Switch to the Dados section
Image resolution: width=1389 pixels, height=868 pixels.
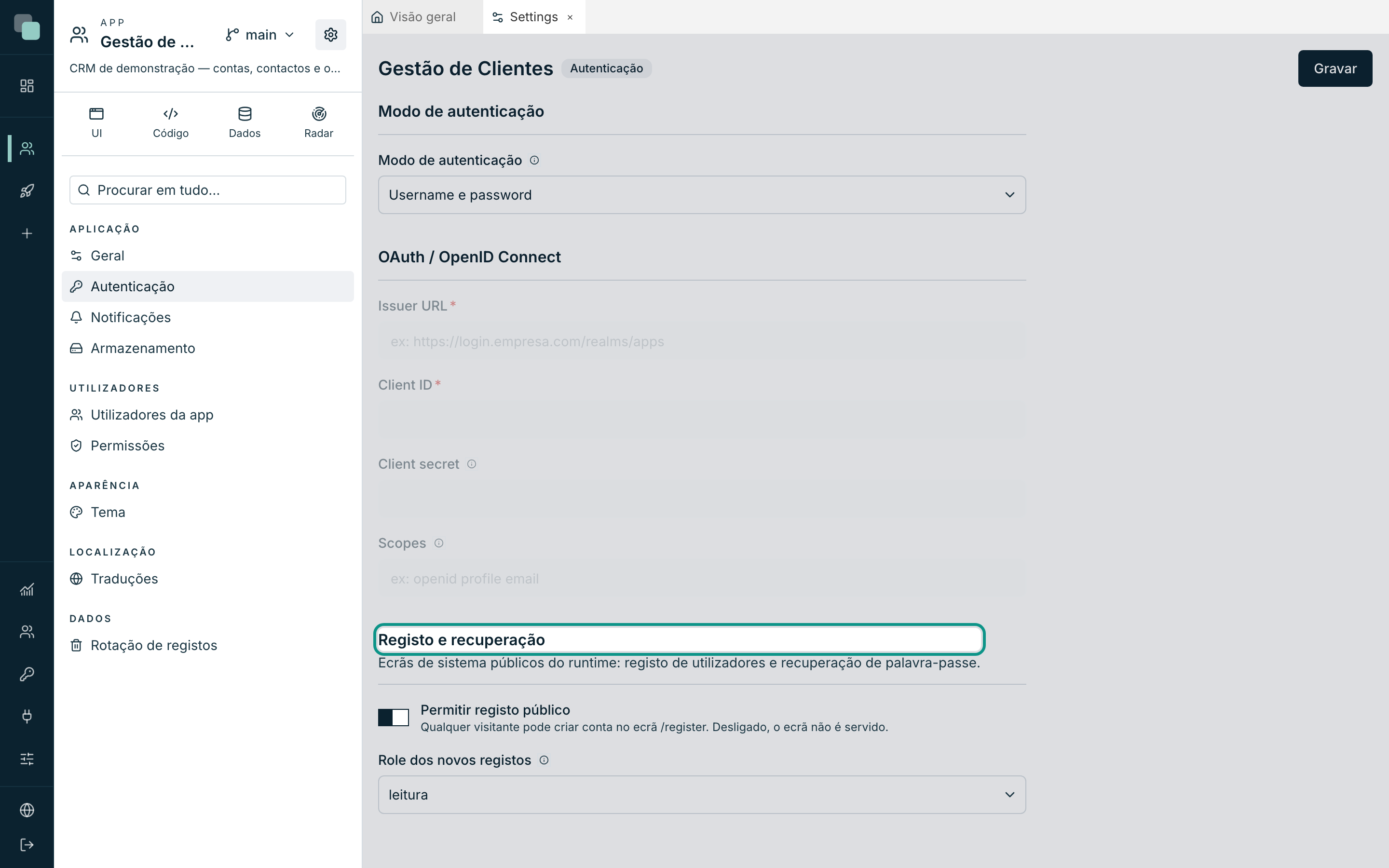[245, 123]
